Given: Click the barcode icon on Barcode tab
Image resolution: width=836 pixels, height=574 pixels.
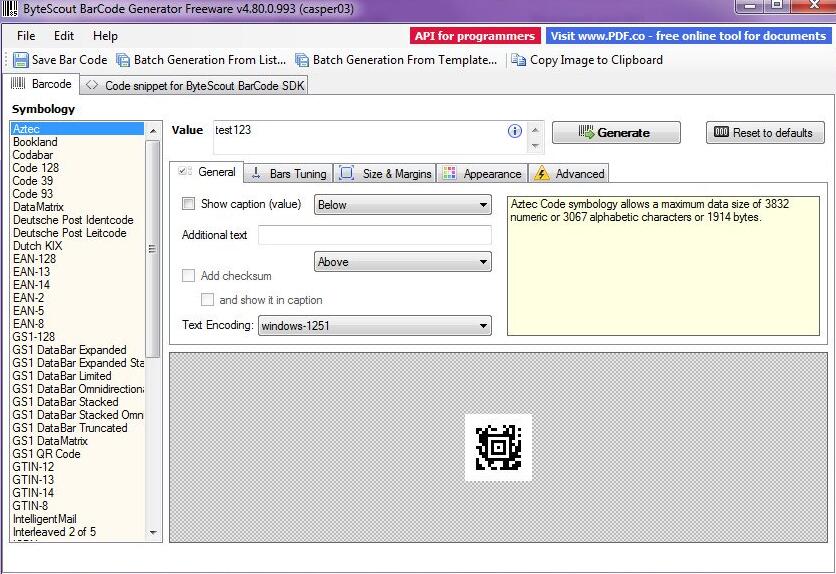Looking at the screenshot, I should 18,83.
